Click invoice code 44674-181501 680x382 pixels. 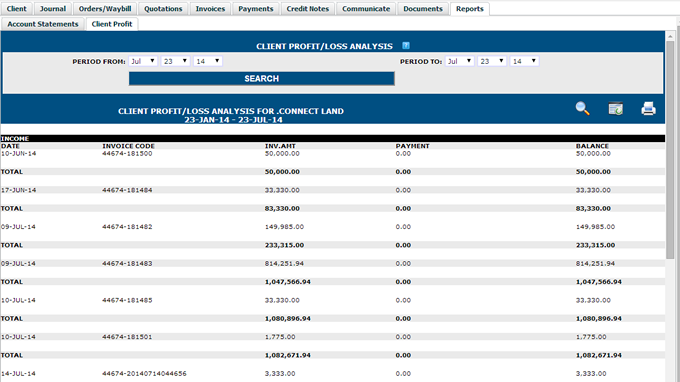pyautogui.click(x=127, y=337)
